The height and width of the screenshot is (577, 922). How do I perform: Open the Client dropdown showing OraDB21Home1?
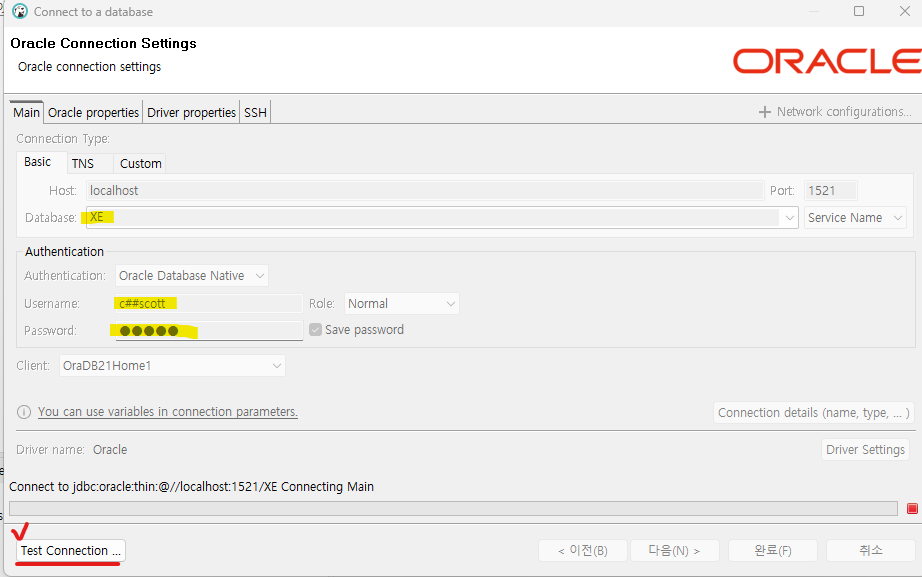[x=172, y=365]
